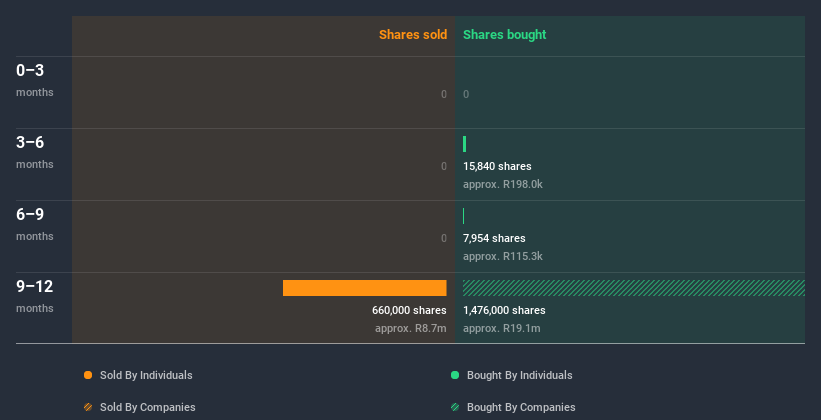
Task: Click the 0 sold value in 3–6 months row
Action: click(444, 167)
